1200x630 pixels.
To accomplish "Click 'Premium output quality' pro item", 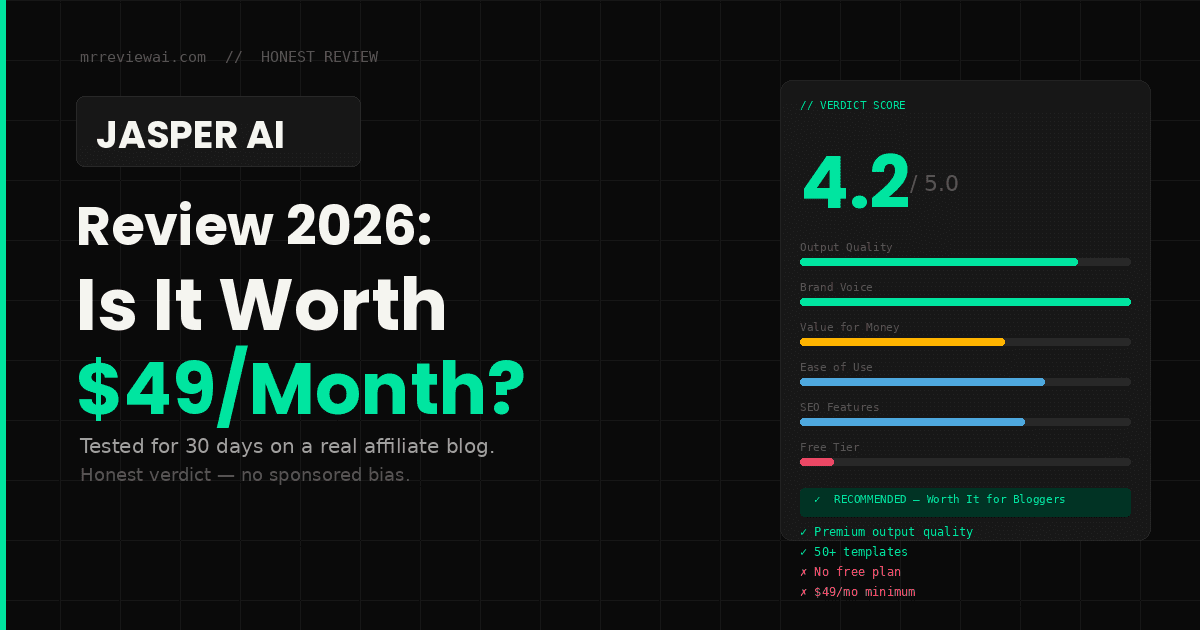I will (886, 532).
